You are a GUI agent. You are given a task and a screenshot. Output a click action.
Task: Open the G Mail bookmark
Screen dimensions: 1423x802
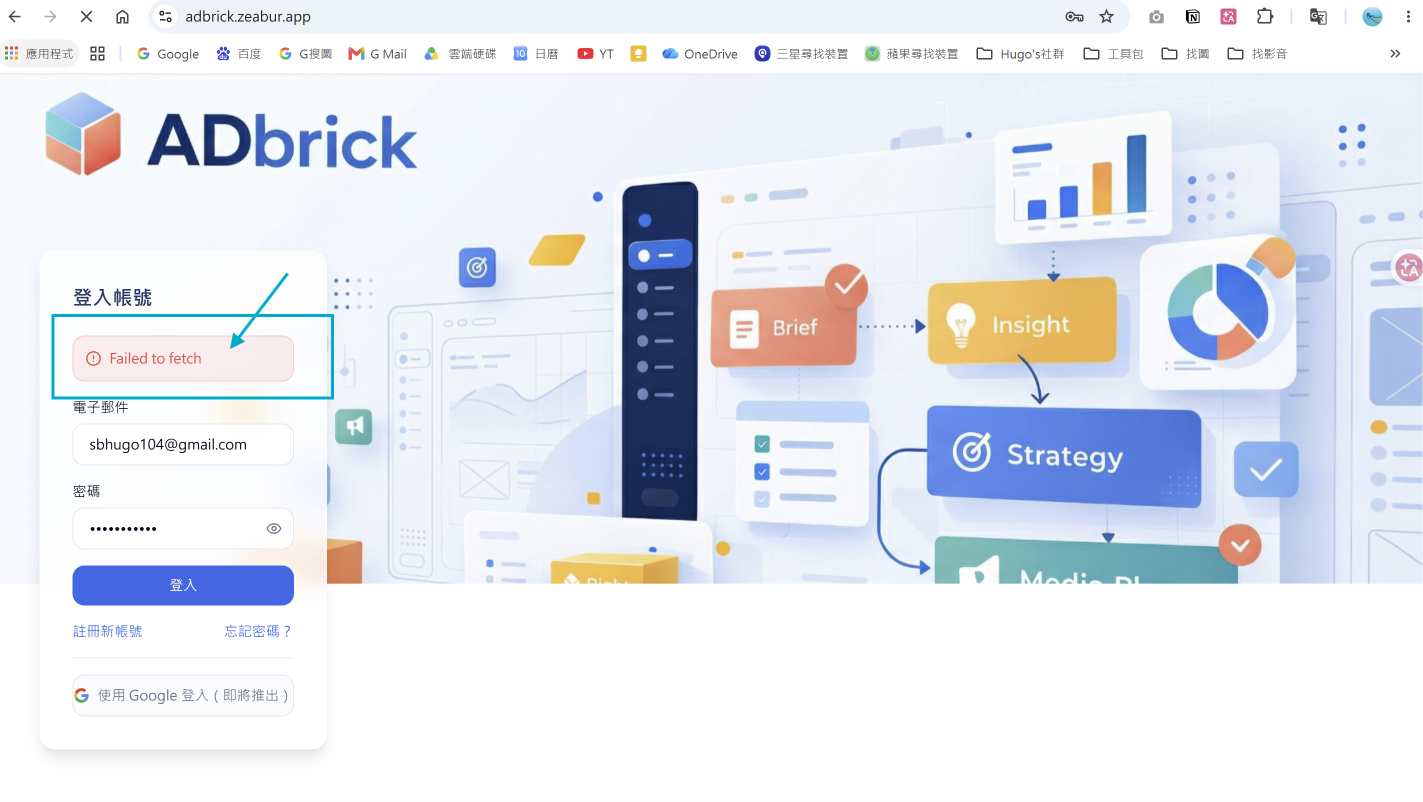coord(378,54)
